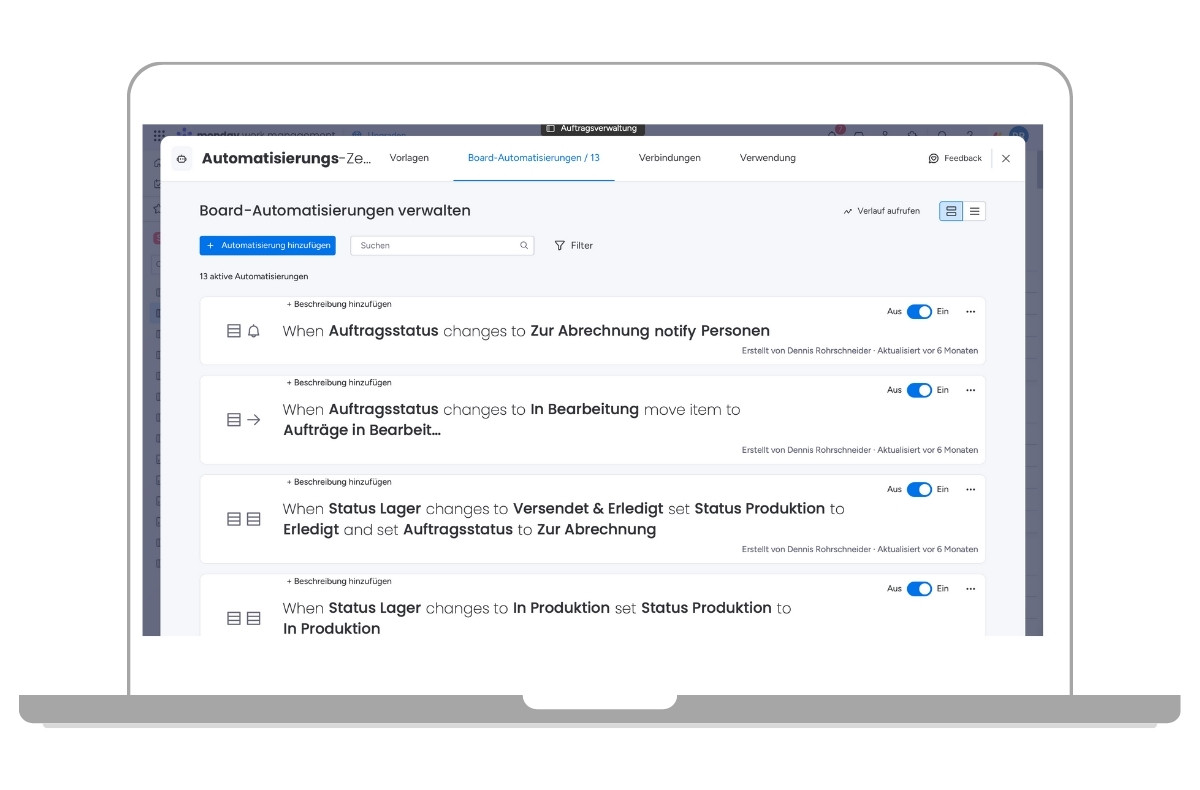
Task: Open three-dot menu of first automation
Action: coord(970,312)
